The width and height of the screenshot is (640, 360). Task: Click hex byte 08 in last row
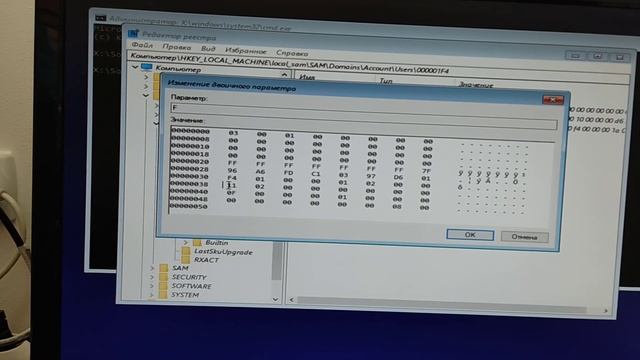pos(397,207)
